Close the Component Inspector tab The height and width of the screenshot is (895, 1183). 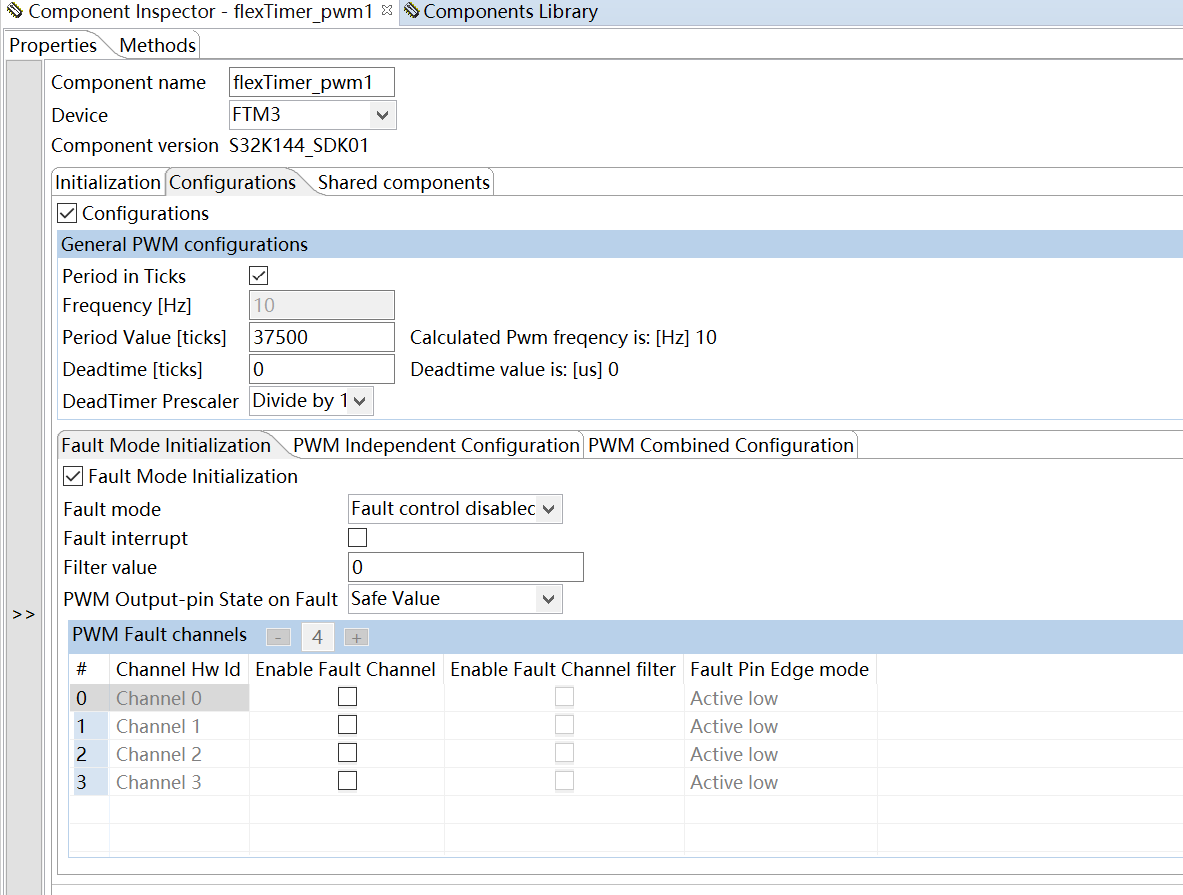click(x=387, y=10)
